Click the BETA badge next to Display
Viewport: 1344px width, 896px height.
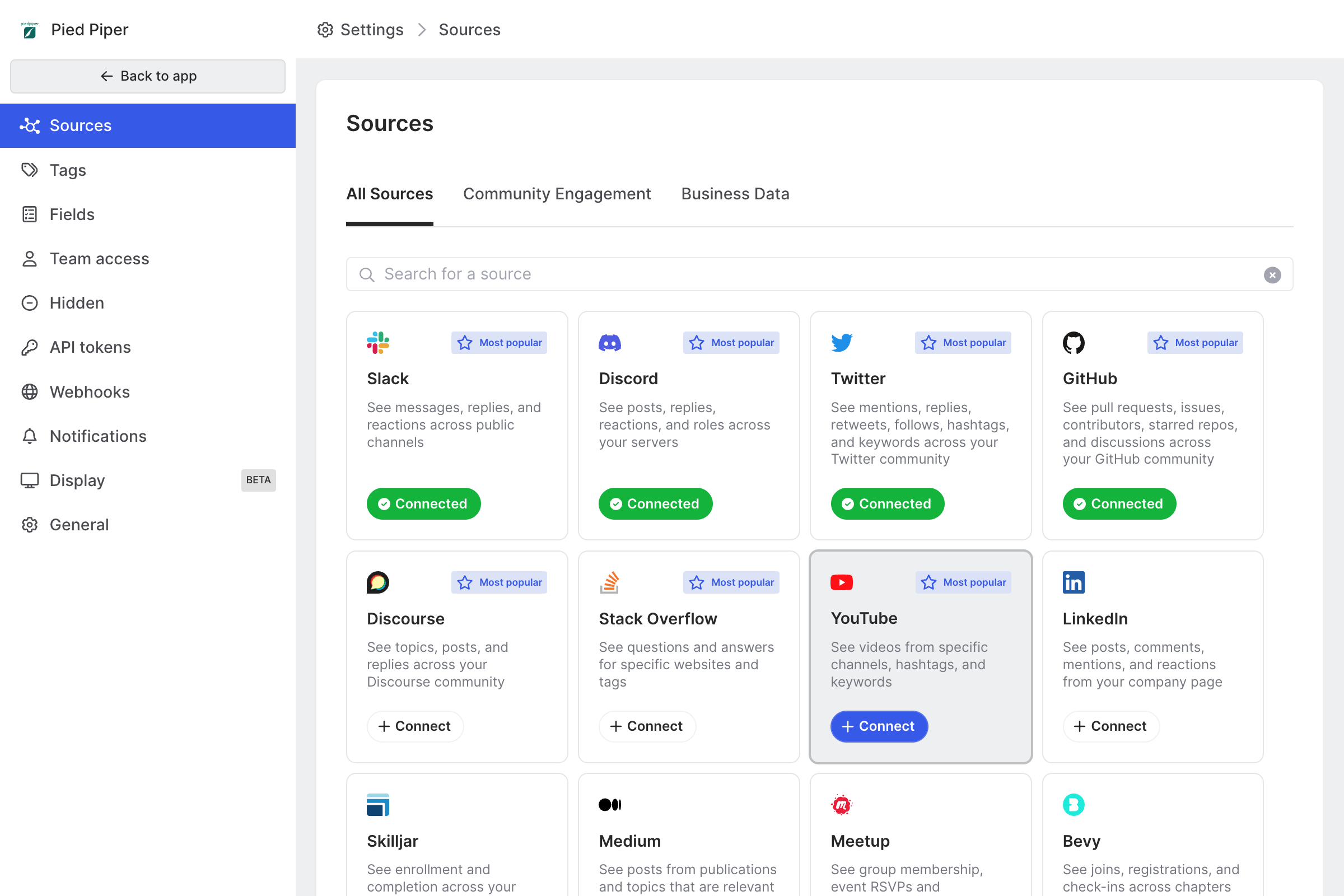(258, 480)
